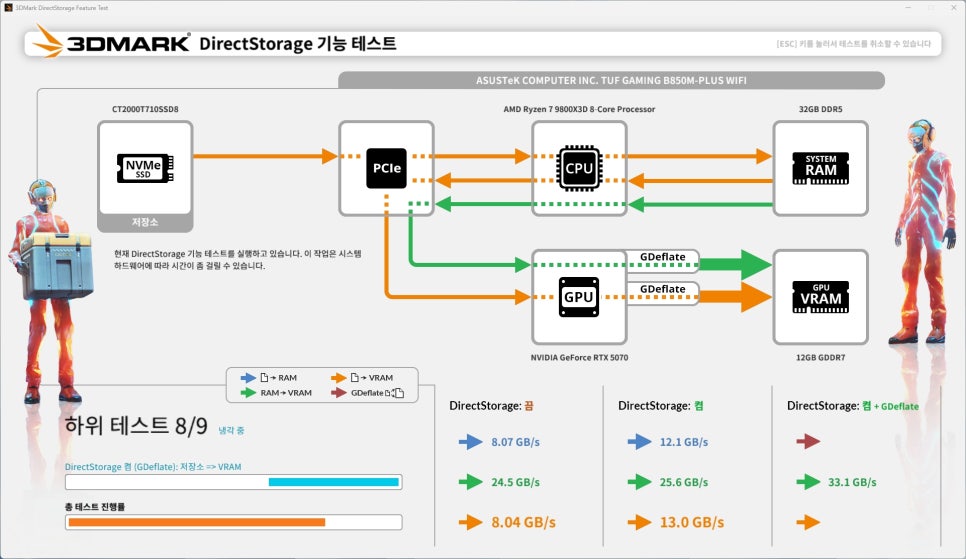
Task: Click the 3DMark window title bar icon
Action: click(x=8, y=7)
